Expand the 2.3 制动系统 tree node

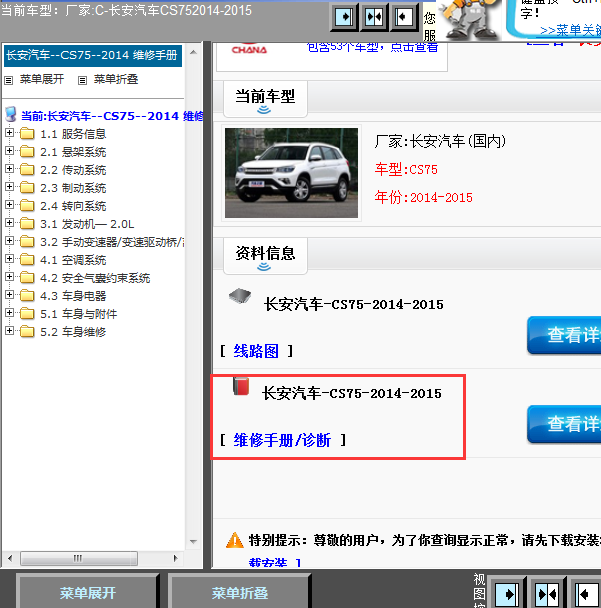pos(9,187)
